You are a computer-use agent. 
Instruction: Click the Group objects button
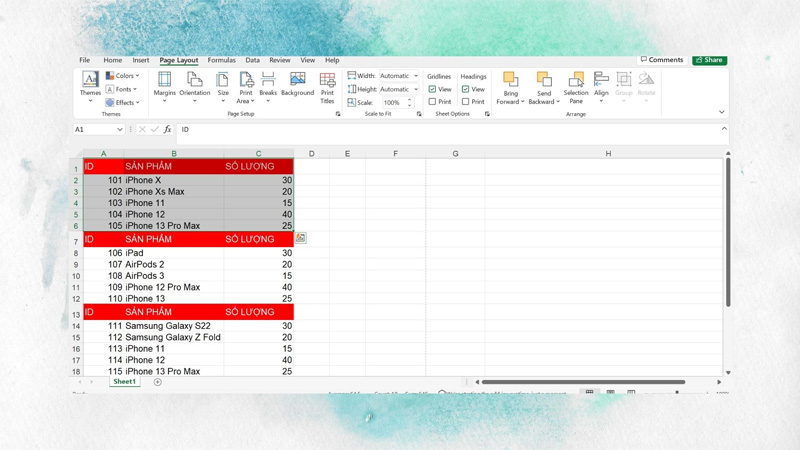coord(623,87)
